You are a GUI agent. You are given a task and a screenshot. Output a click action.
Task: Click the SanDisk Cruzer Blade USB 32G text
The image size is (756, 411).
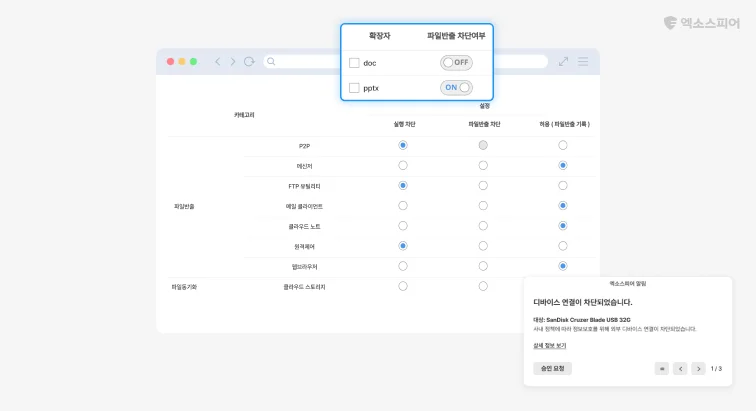588,320
